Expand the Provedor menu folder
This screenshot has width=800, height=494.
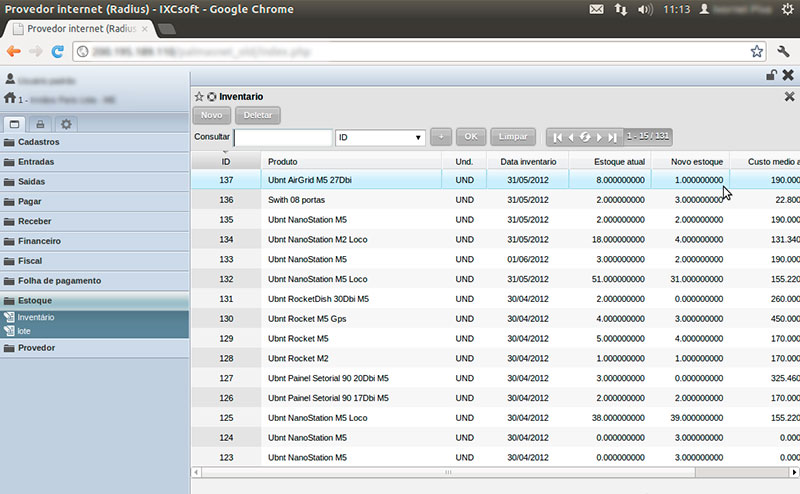pyautogui.click(x=94, y=348)
